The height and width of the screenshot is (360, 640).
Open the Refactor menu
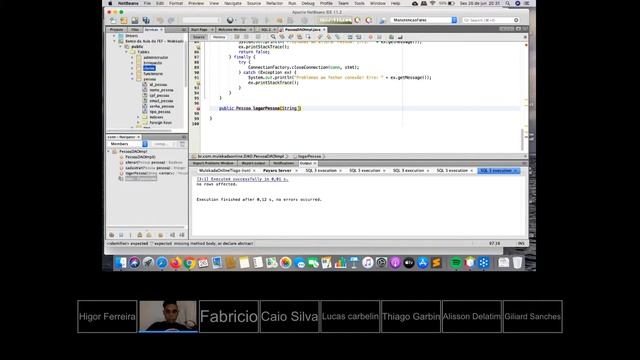click(274, 3)
